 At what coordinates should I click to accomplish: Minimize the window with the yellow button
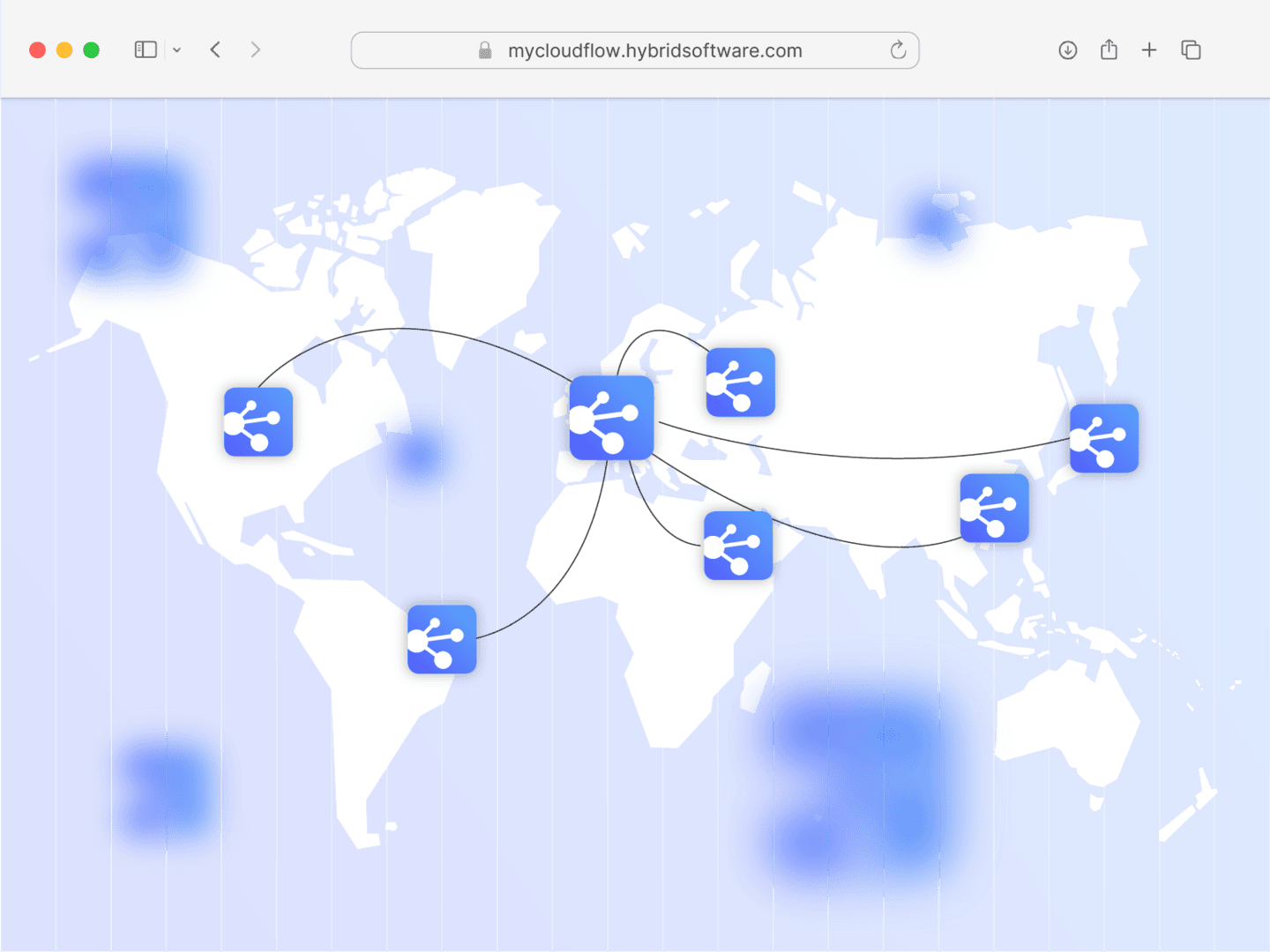point(64,50)
